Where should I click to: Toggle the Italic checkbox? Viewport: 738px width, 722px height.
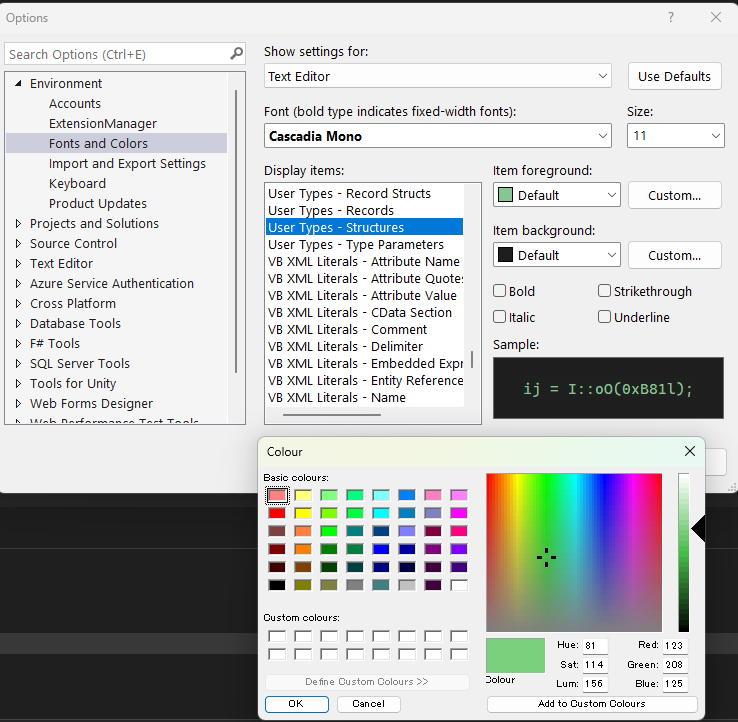point(500,317)
